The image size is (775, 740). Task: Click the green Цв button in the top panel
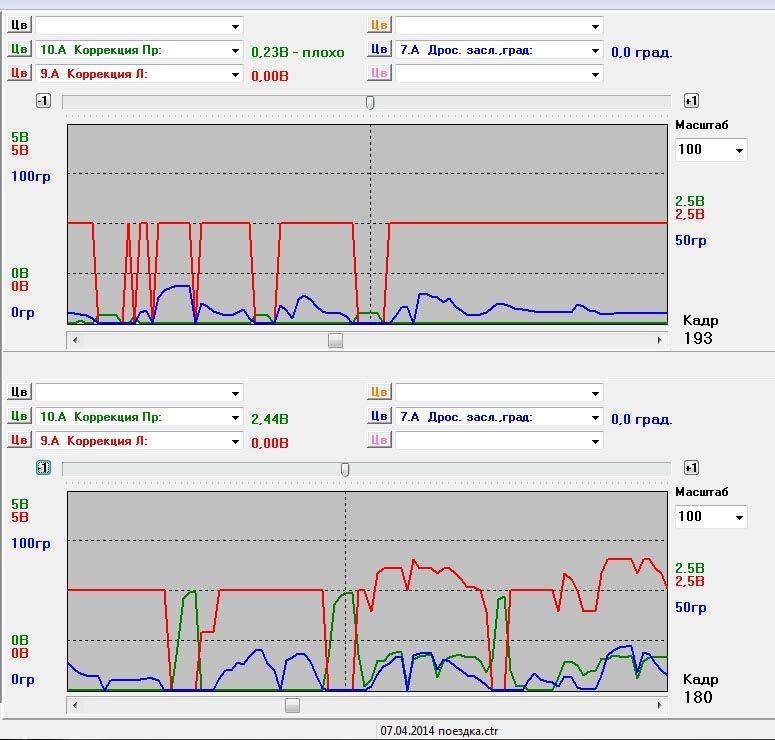(x=19, y=50)
